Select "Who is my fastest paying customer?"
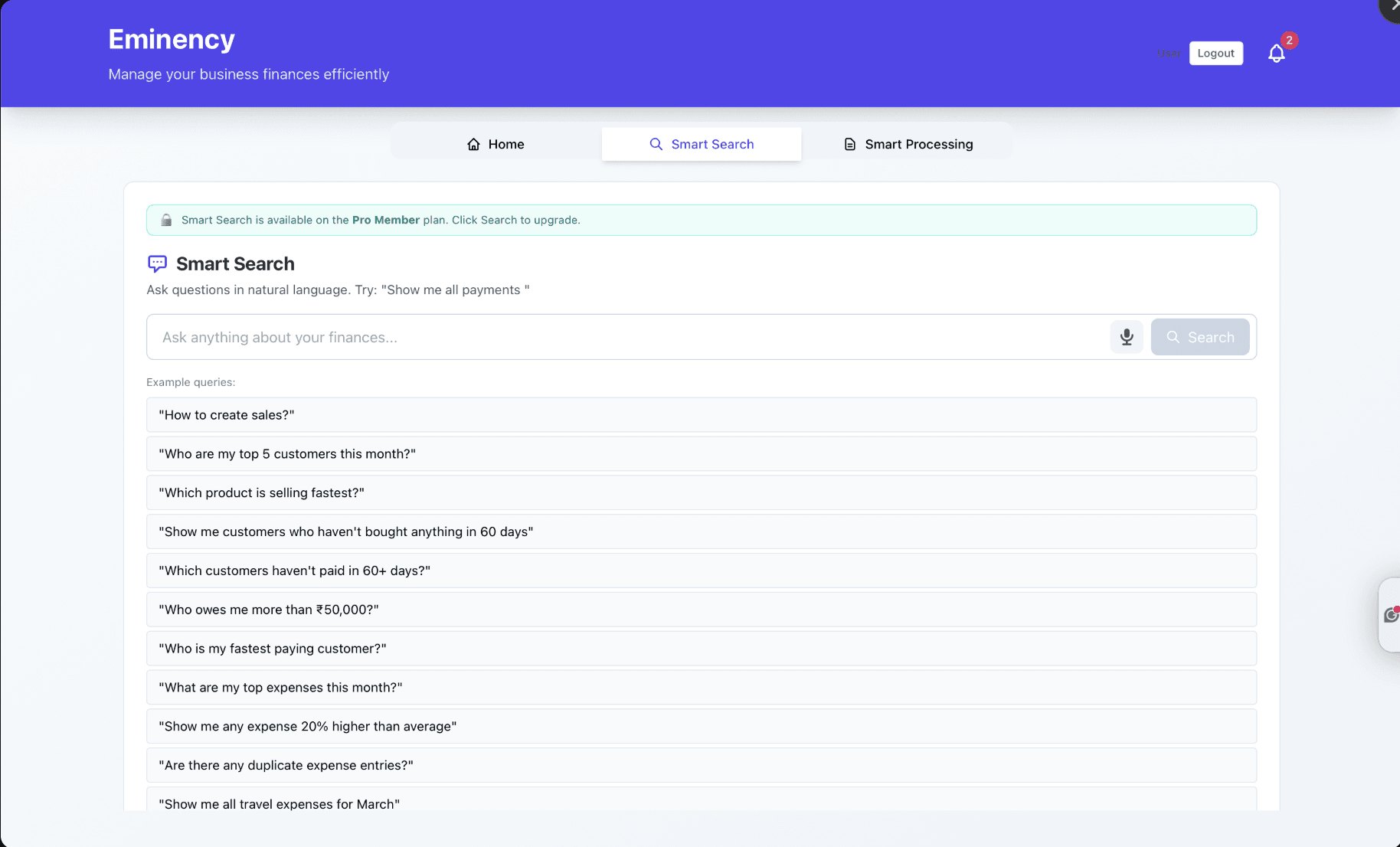Screen dimensions: 1400x847 (x=702, y=649)
